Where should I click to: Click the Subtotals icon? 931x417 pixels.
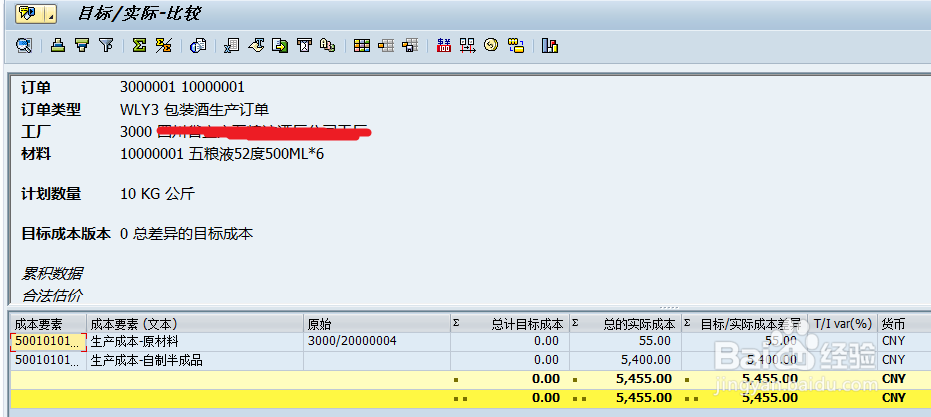(163, 45)
